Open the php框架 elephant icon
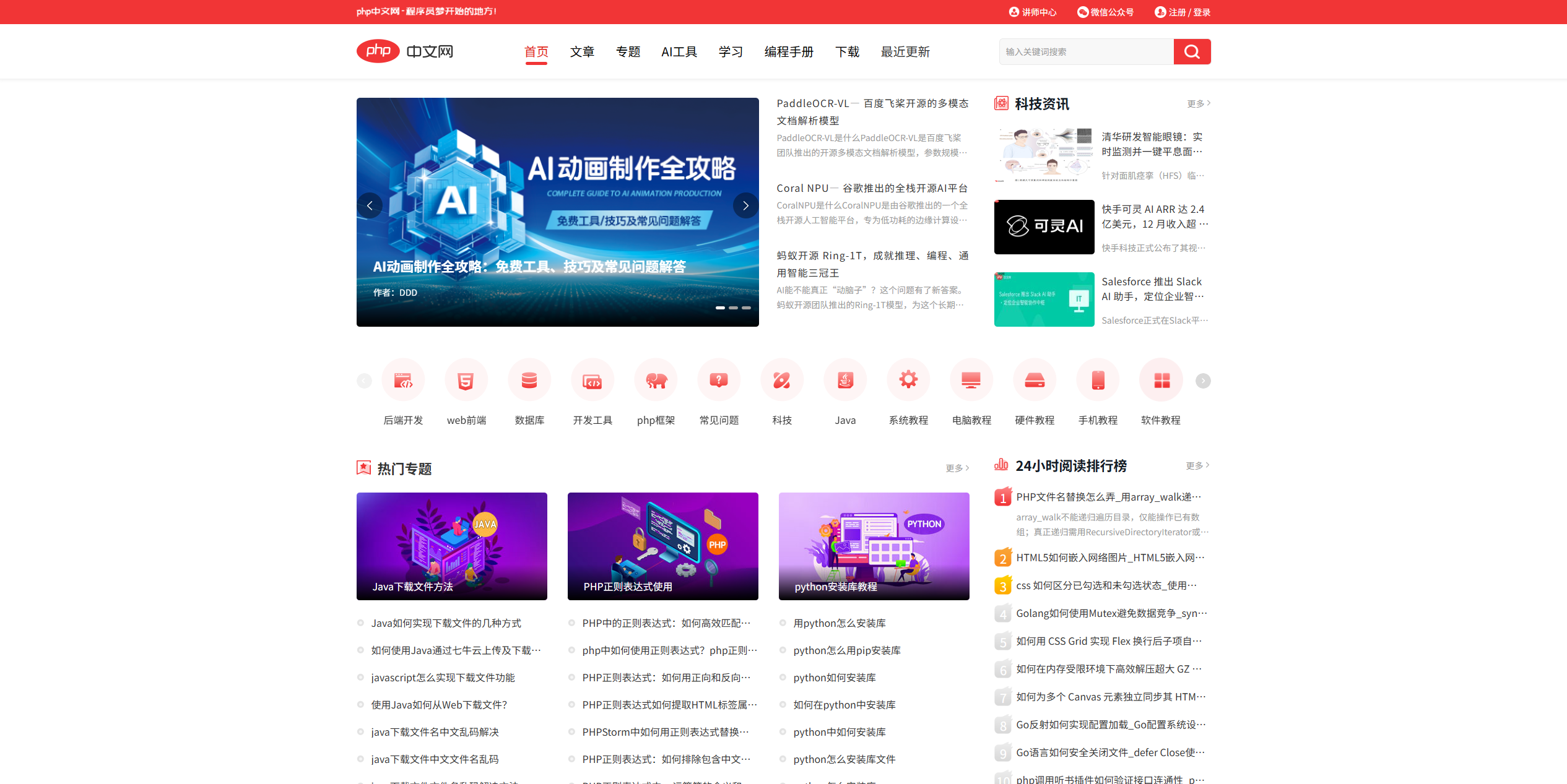The height and width of the screenshot is (784, 1567). click(656, 380)
